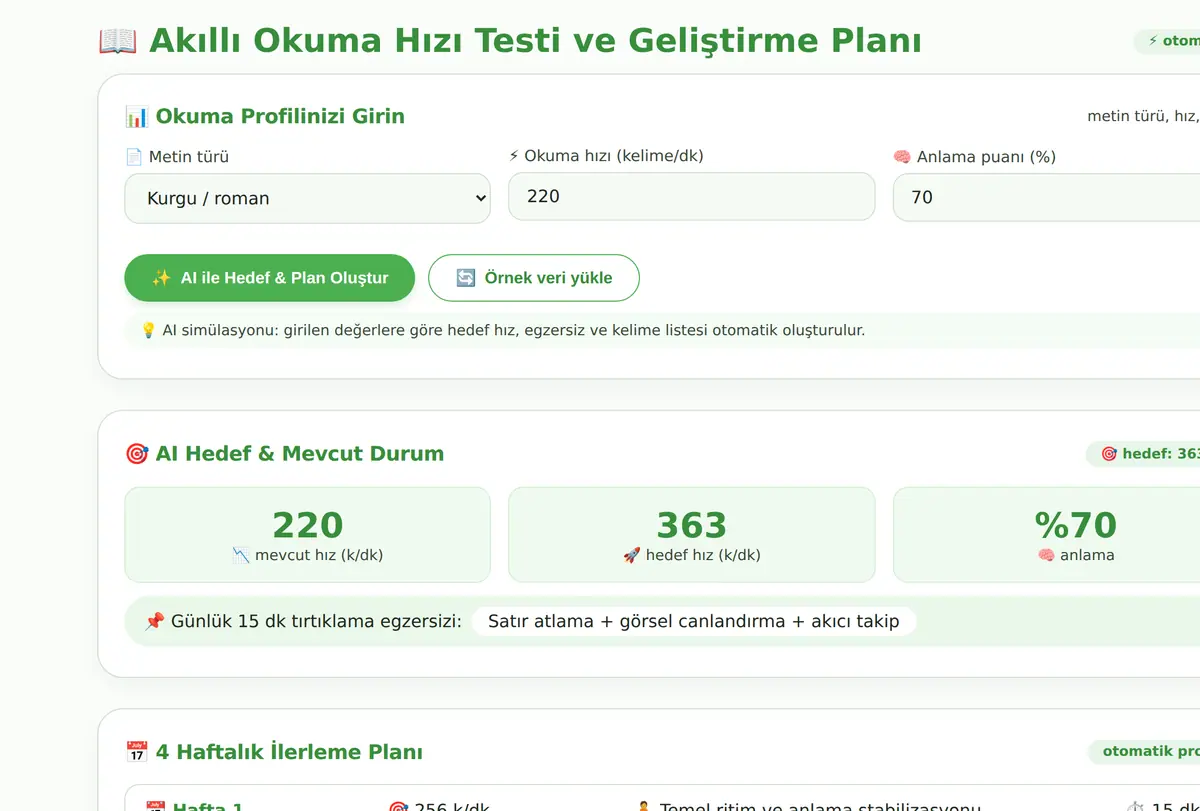
Task: Click the 4 Haftalık İlerleme Planı heading
Action: coord(289,752)
